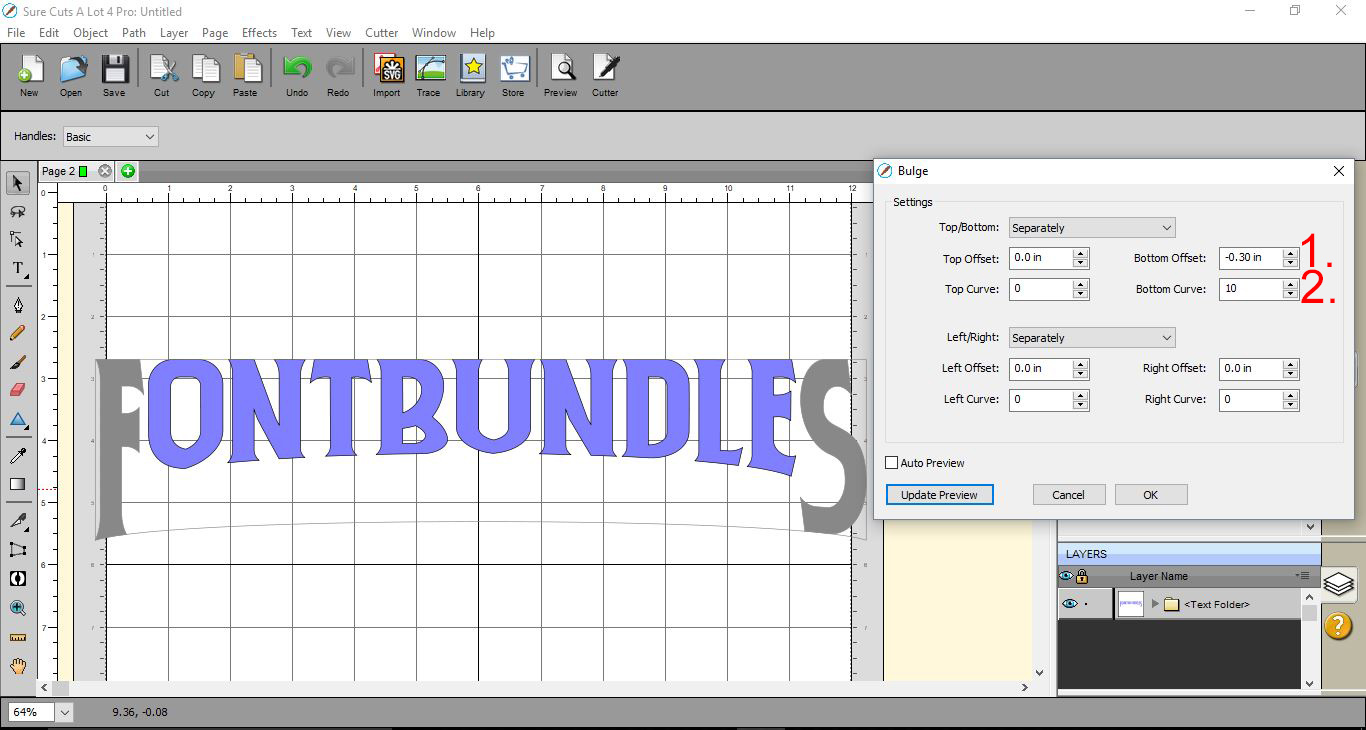1366x730 pixels.
Task: Open the Layers panel options menu
Action: coord(1302,576)
